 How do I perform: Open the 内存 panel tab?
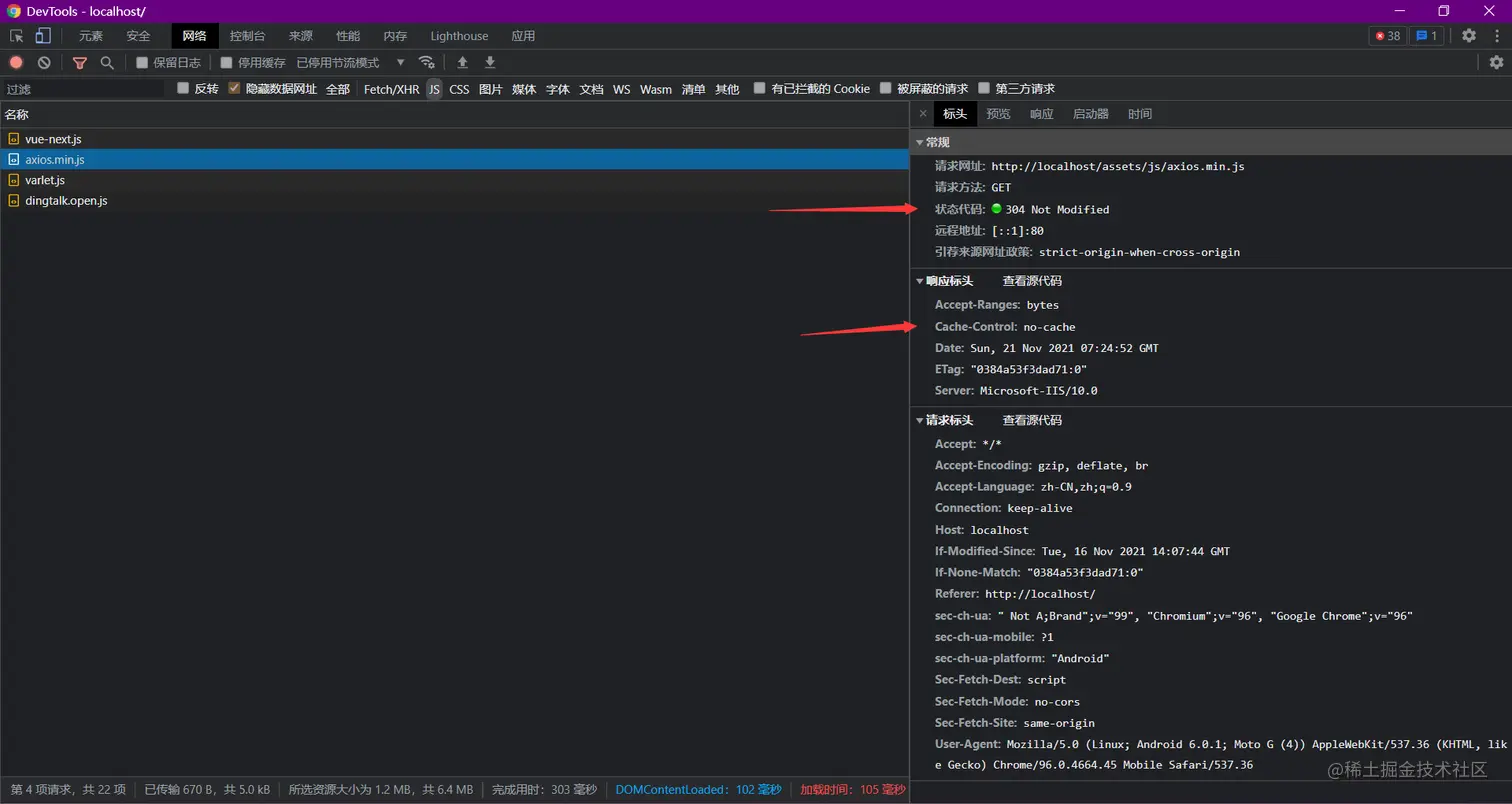click(395, 36)
